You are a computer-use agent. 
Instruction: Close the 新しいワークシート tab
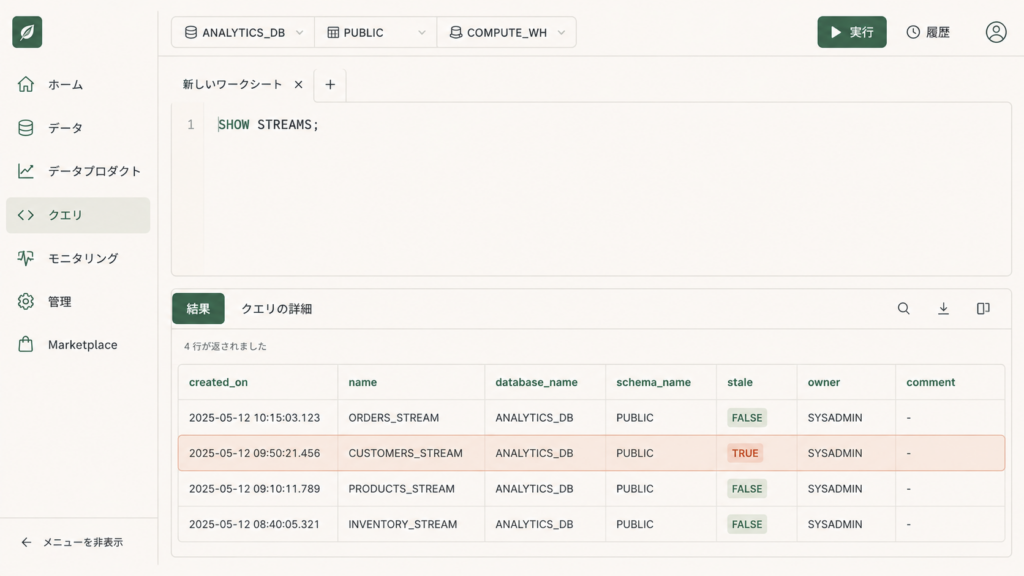[x=298, y=84]
